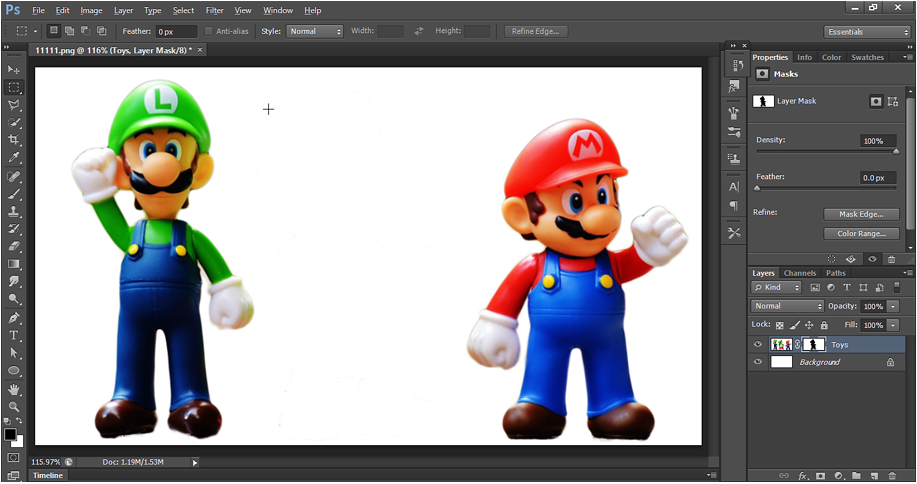Select the Ellipse shape tool
The height and width of the screenshot is (484, 917).
pos(13,371)
